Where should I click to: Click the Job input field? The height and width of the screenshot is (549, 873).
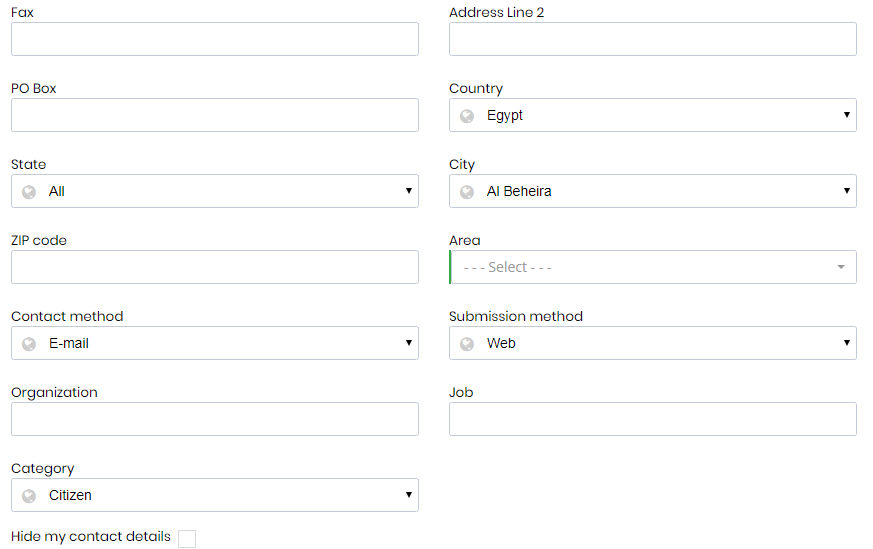click(x=653, y=419)
